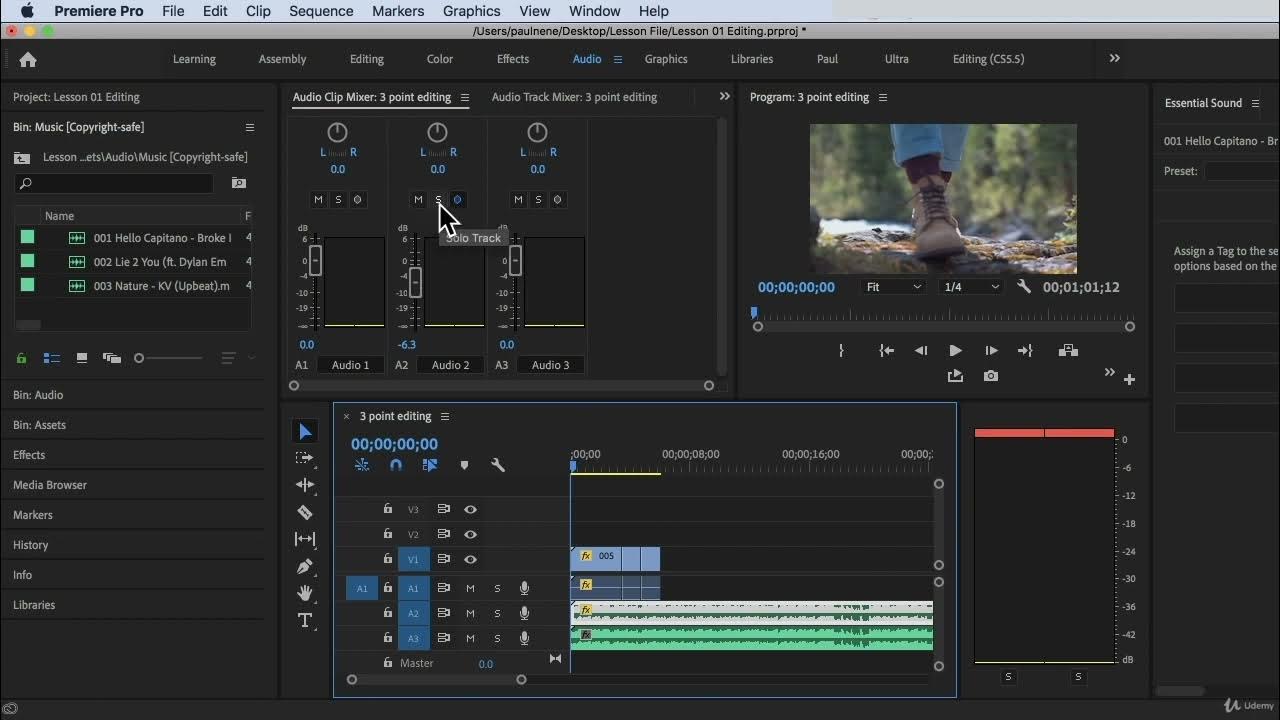Open Audio Clip Mixer panel menu
This screenshot has height=720, width=1280.
click(x=465, y=97)
